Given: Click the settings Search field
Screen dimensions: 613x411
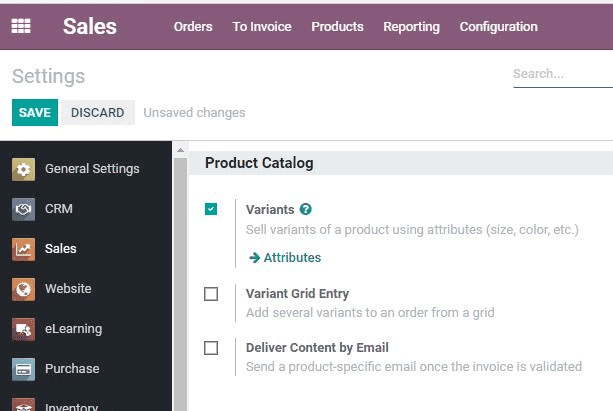Looking at the screenshot, I should point(563,74).
